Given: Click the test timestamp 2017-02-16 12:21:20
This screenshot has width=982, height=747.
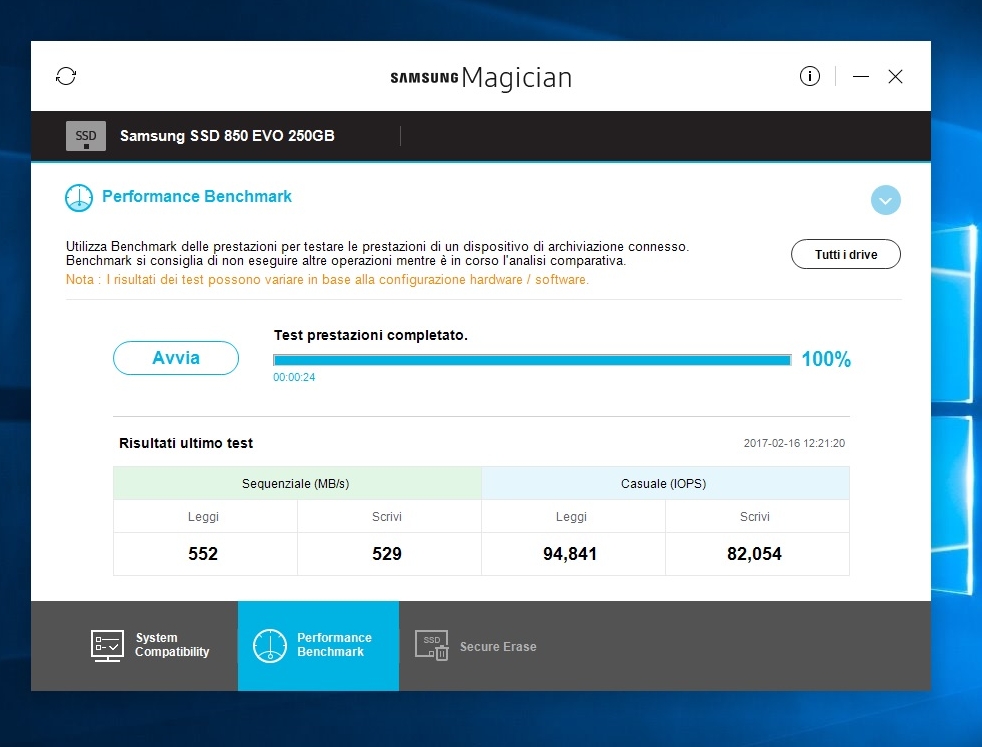Looking at the screenshot, I should pos(794,443).
